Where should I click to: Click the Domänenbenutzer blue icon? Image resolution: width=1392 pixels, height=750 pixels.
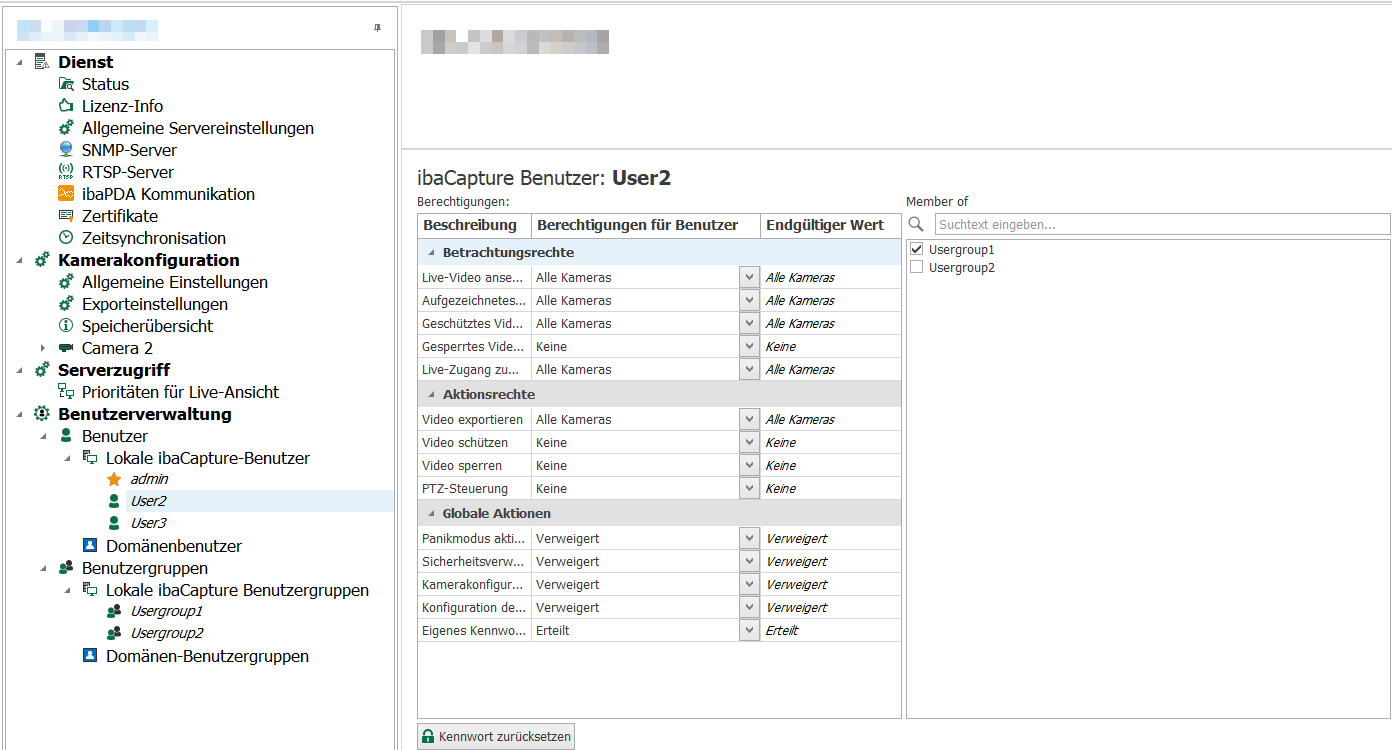(x=90, y=546)
